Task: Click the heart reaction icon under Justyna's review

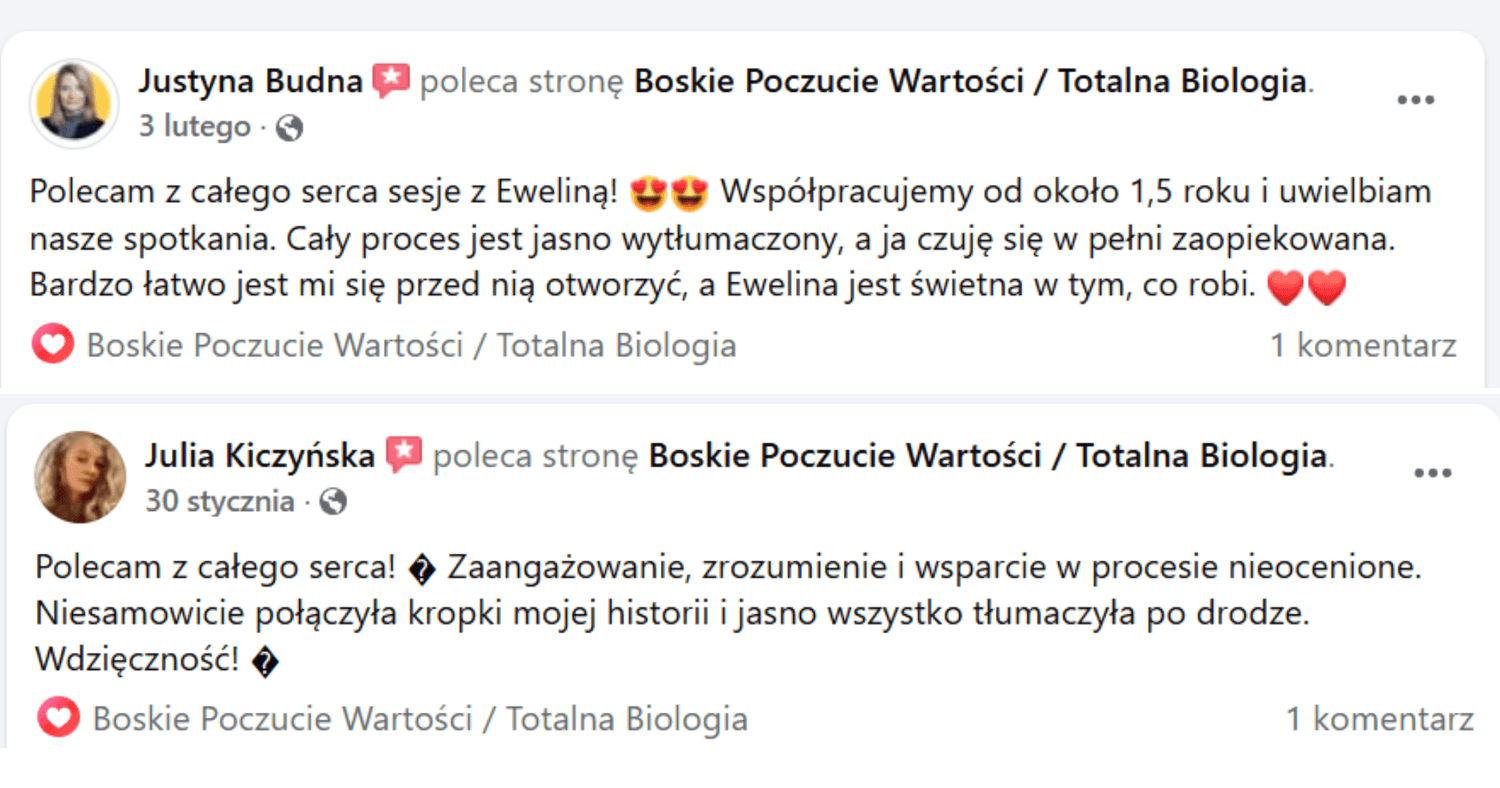Action: pyautogui.click(x=53, y=346)
